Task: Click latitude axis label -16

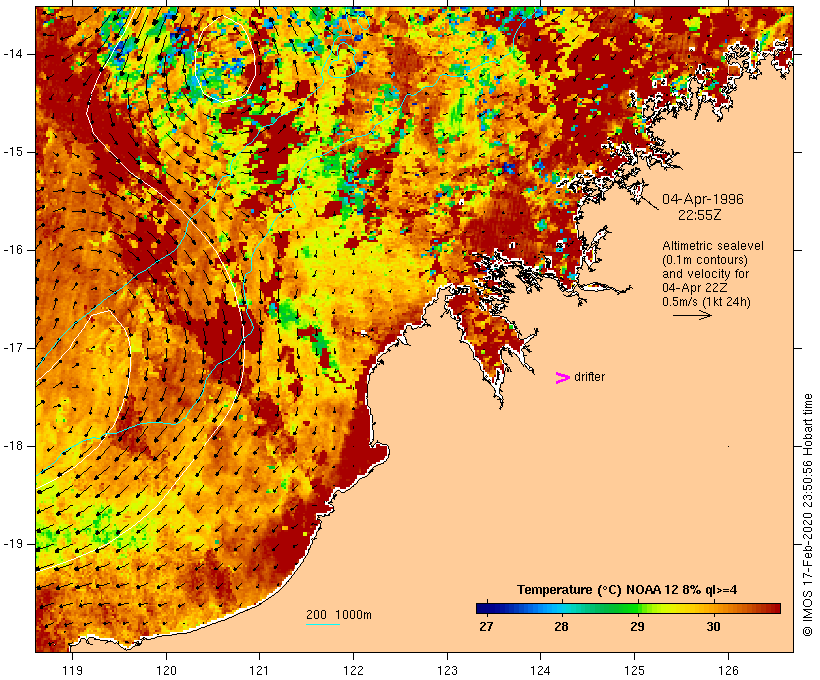Action: [x=13, y=250]
